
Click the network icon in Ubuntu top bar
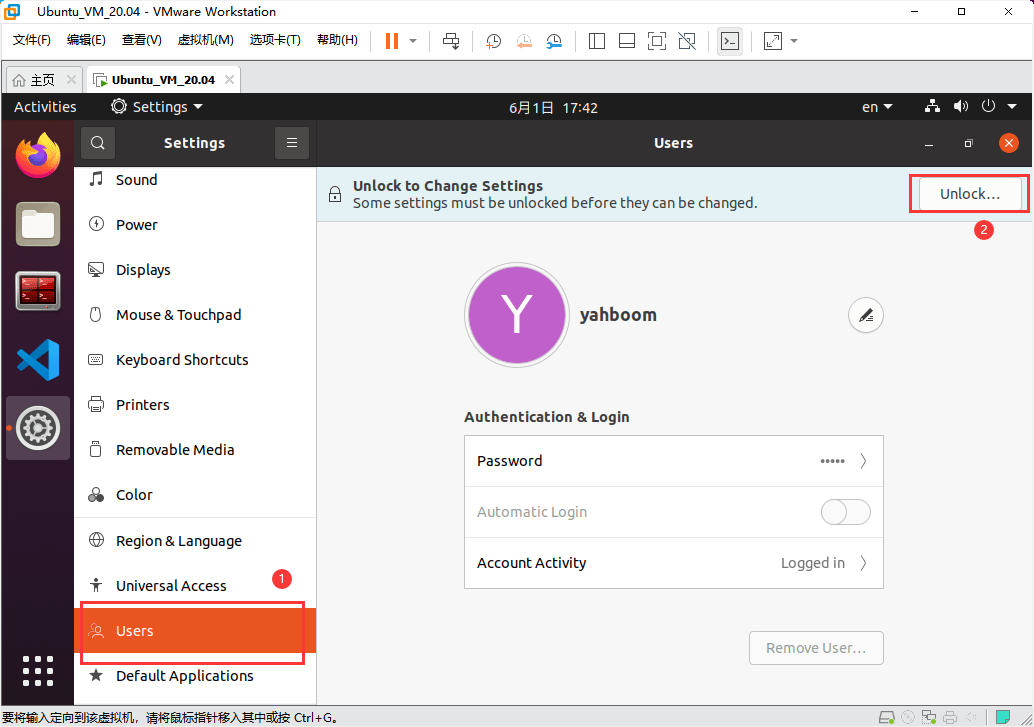932,106
